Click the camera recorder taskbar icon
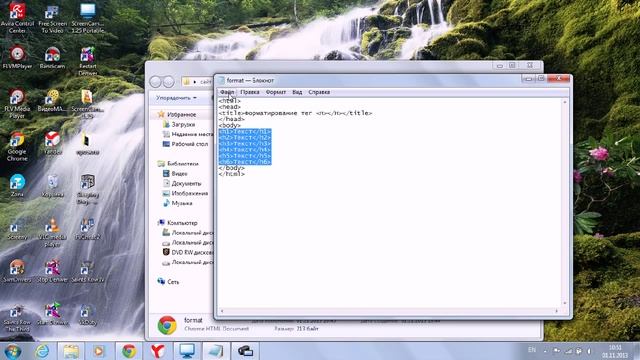640x360 pixels. (245, 351)
